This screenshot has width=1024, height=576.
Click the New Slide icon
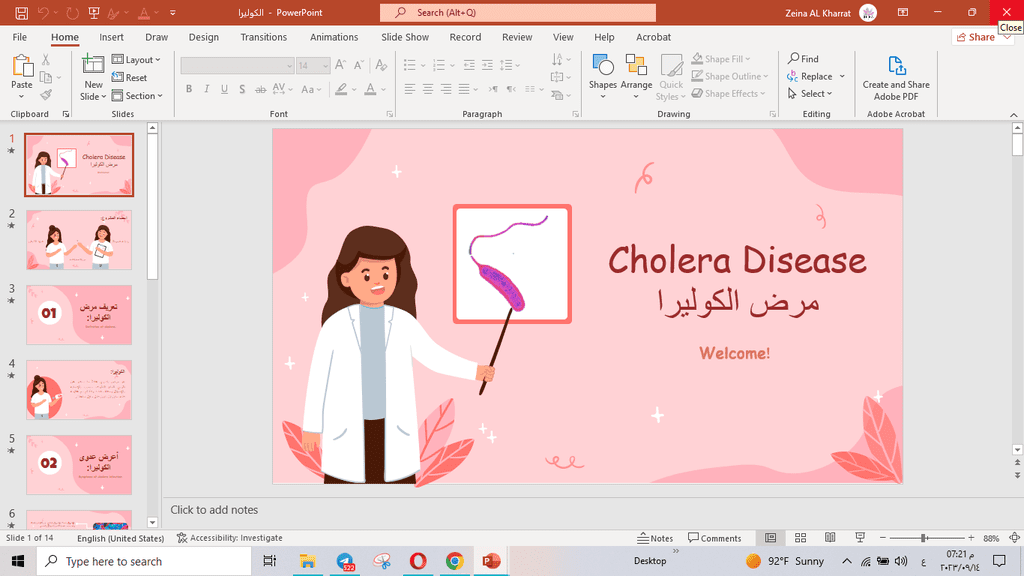pyautogui.click(x=93, y=65)
